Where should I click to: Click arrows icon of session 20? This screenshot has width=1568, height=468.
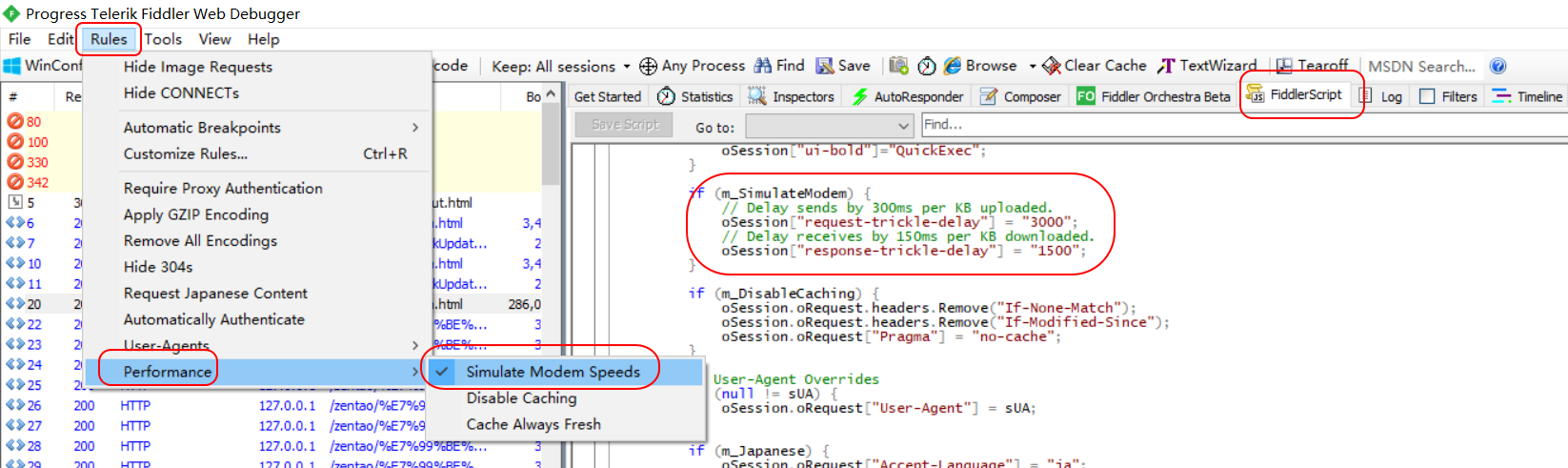(15, 303)
